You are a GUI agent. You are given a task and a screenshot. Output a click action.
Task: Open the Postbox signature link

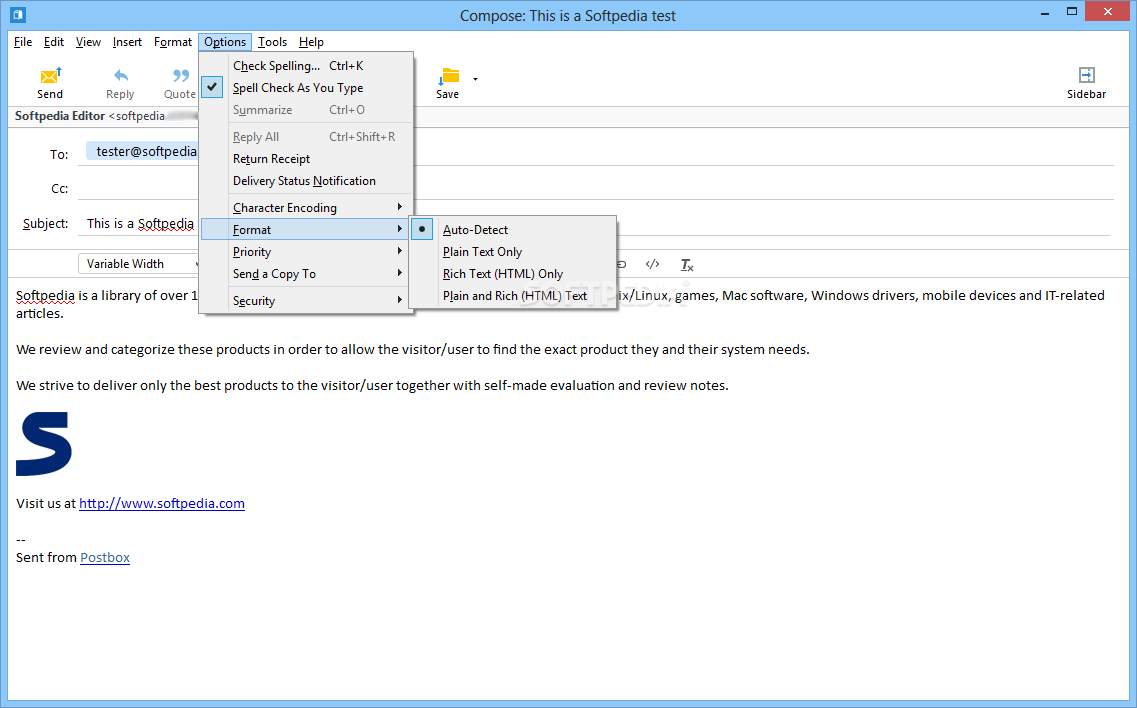[x=105, y=558]
